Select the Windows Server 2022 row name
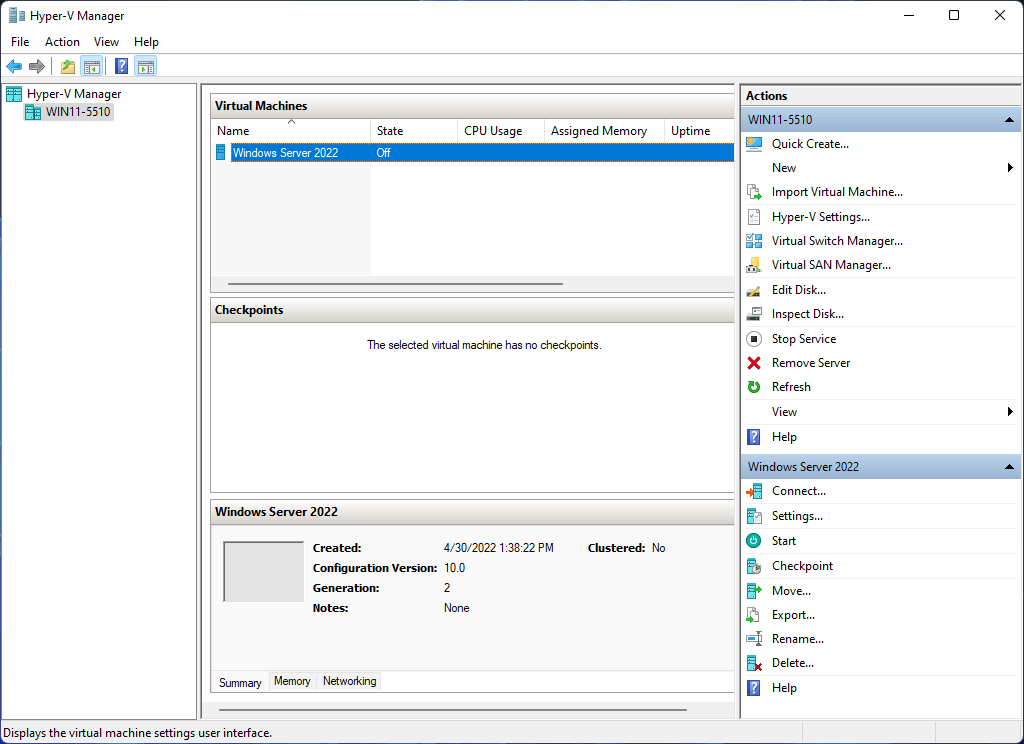1024x744 pixels. click(x=285, y=153)
